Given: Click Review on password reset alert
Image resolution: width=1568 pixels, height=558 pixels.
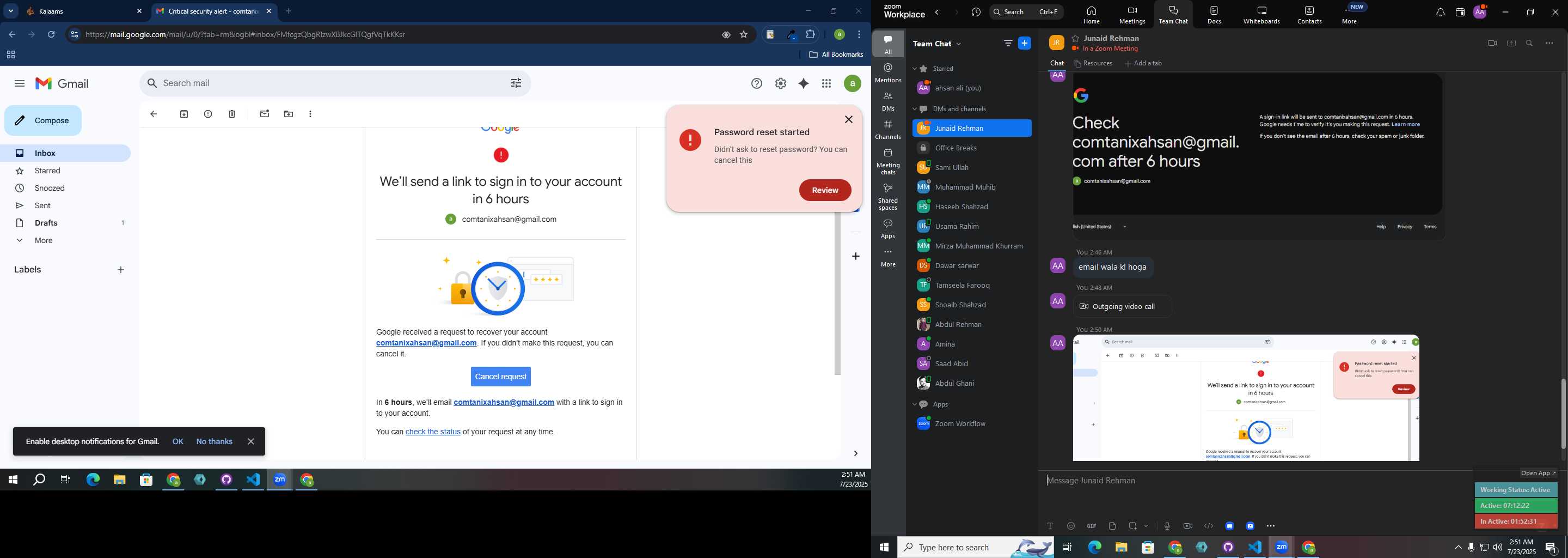Looking at the screenshot, I should point(825,191).
